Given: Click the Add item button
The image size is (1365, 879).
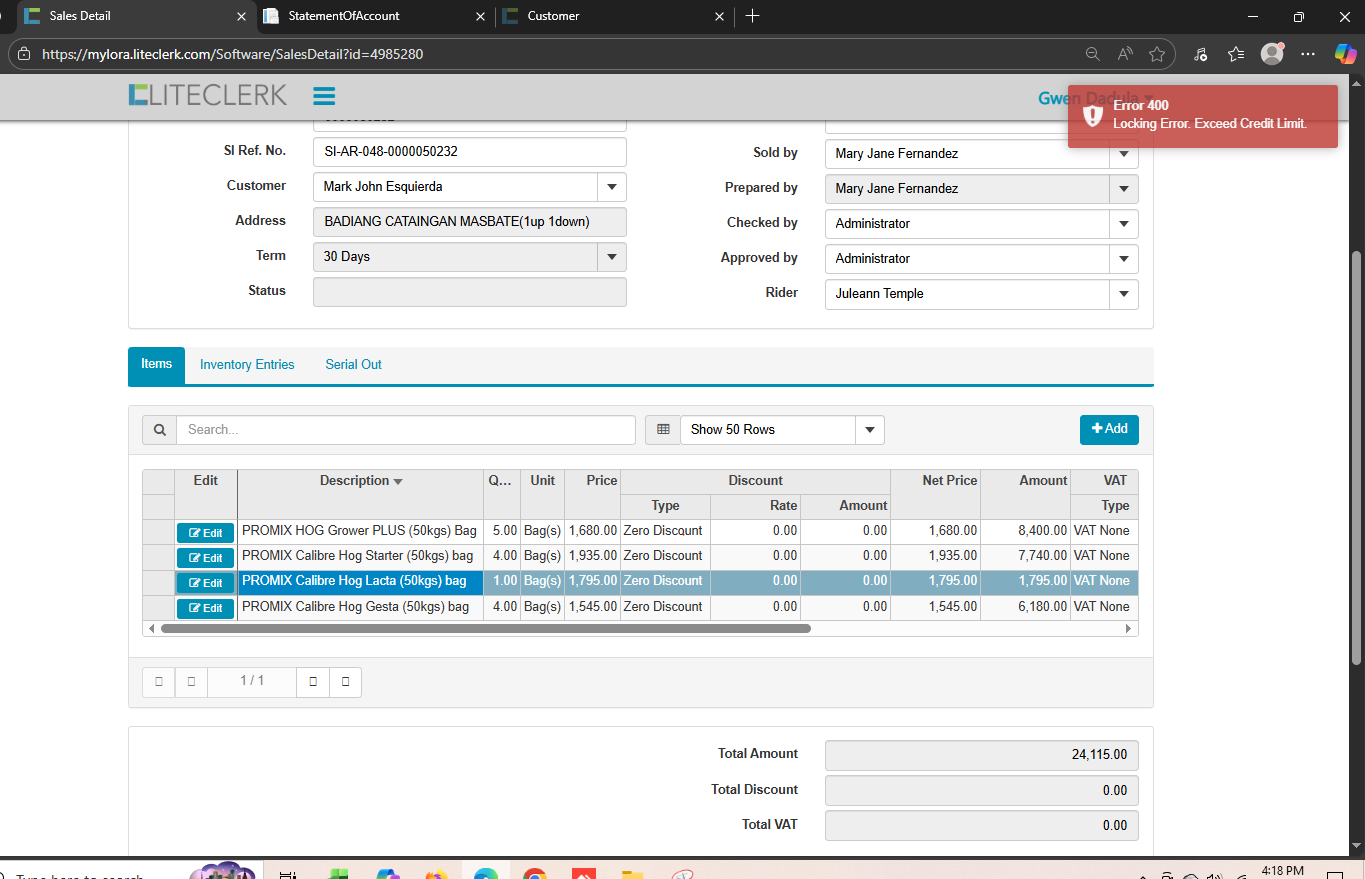Looking at the screenshot, I should [x=1109, y=429].
